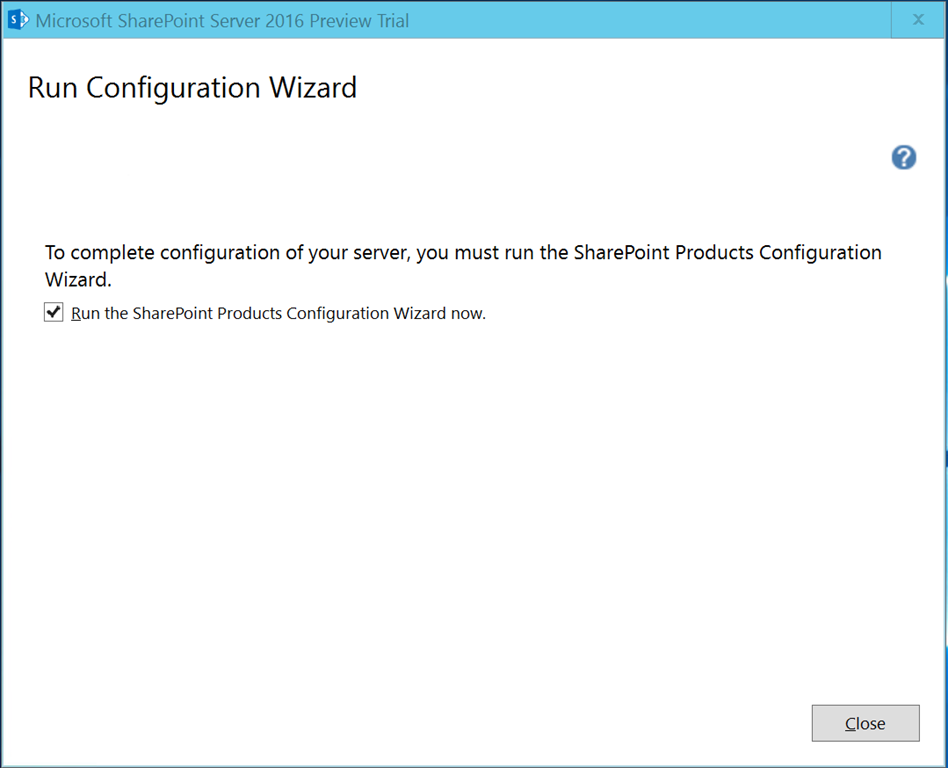The image size is (948, 768).
Task: Toggle the checkmark box beside 'Run the SharePoint'
Action: pos(53,313)
